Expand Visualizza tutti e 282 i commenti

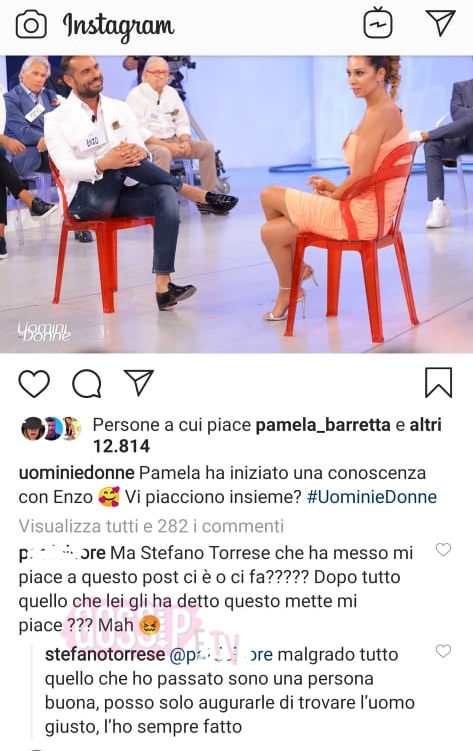151,526
